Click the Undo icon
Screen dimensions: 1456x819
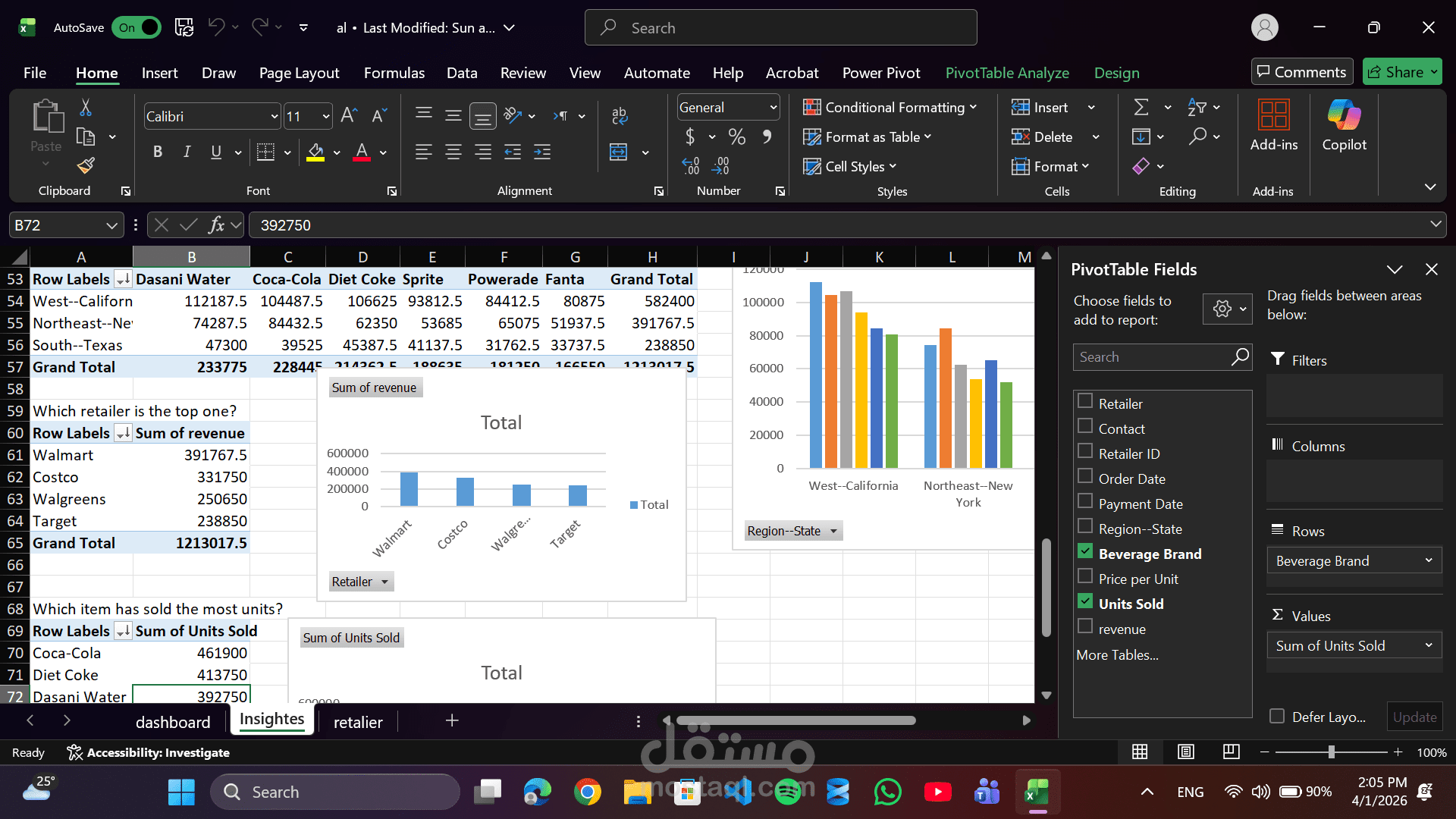pos(217,28)
